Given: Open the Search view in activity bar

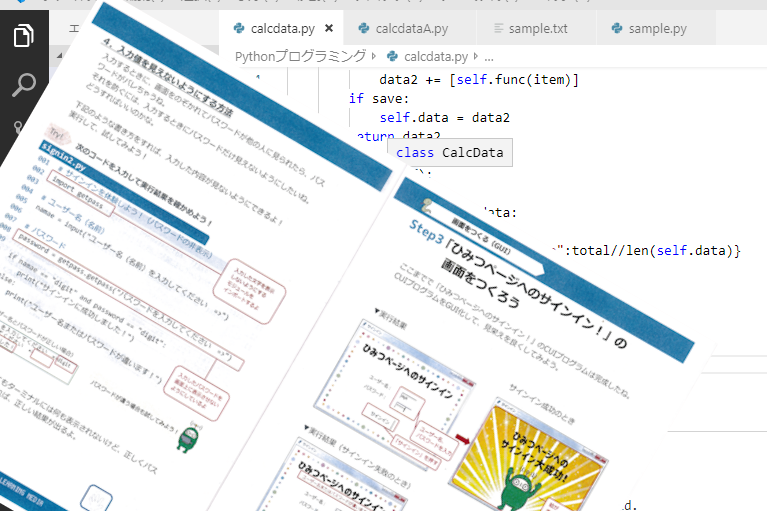Looking at the screenshot, I should [23, 85].
